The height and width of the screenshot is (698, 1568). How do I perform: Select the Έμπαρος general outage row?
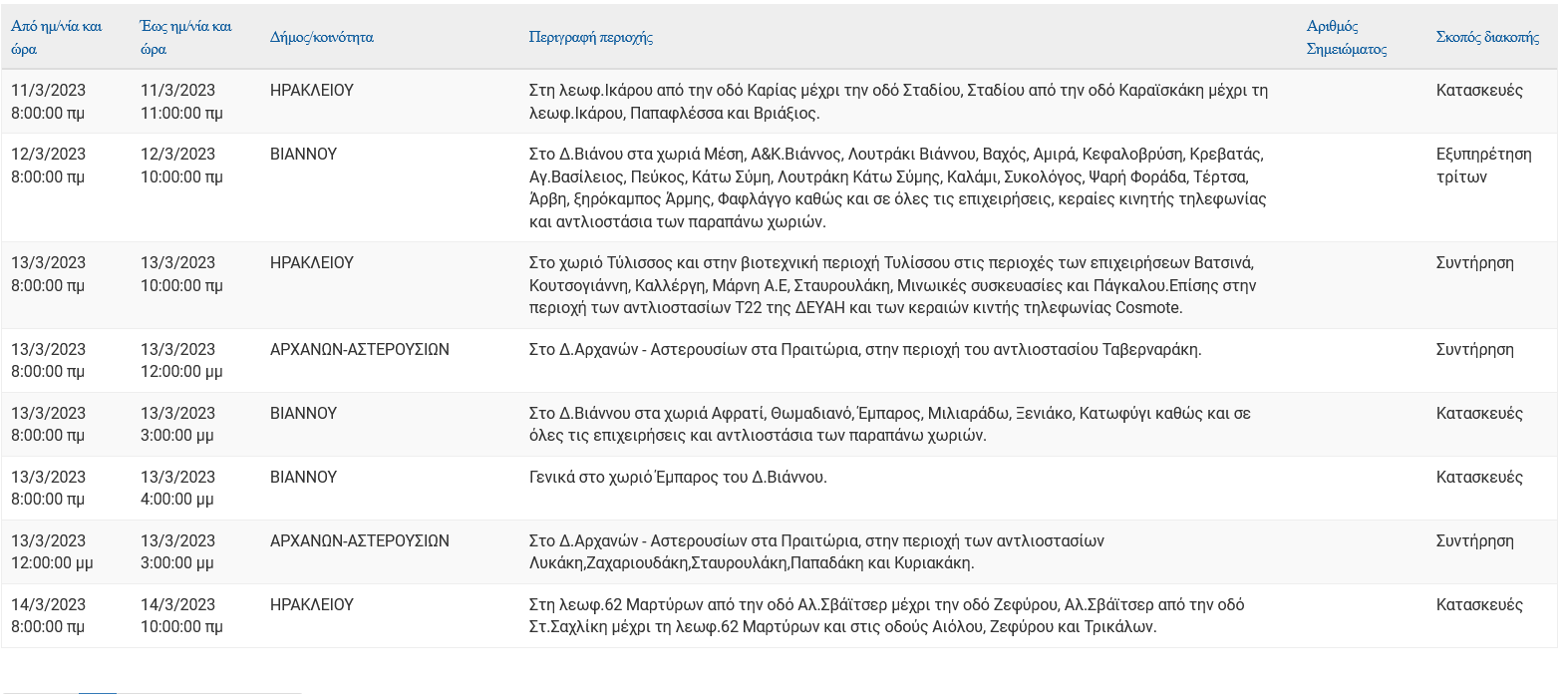(x=698, y=488)
